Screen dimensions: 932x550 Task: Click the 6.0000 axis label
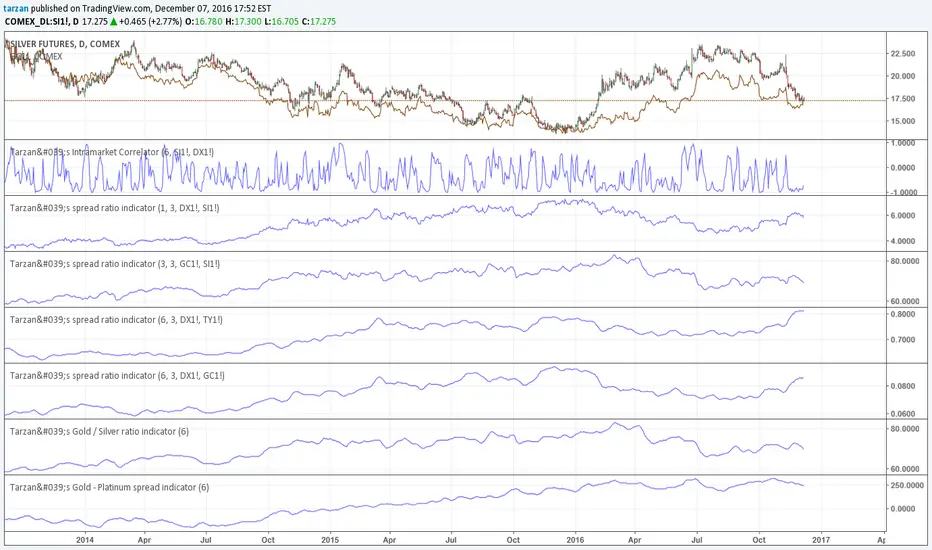903,216
